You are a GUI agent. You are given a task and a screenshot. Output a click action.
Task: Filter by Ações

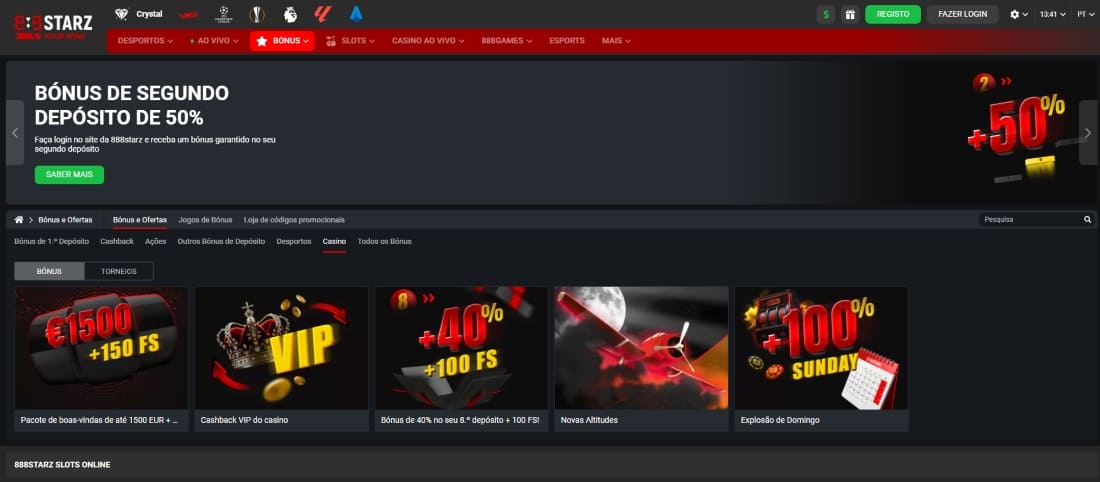tap(156, 241)
